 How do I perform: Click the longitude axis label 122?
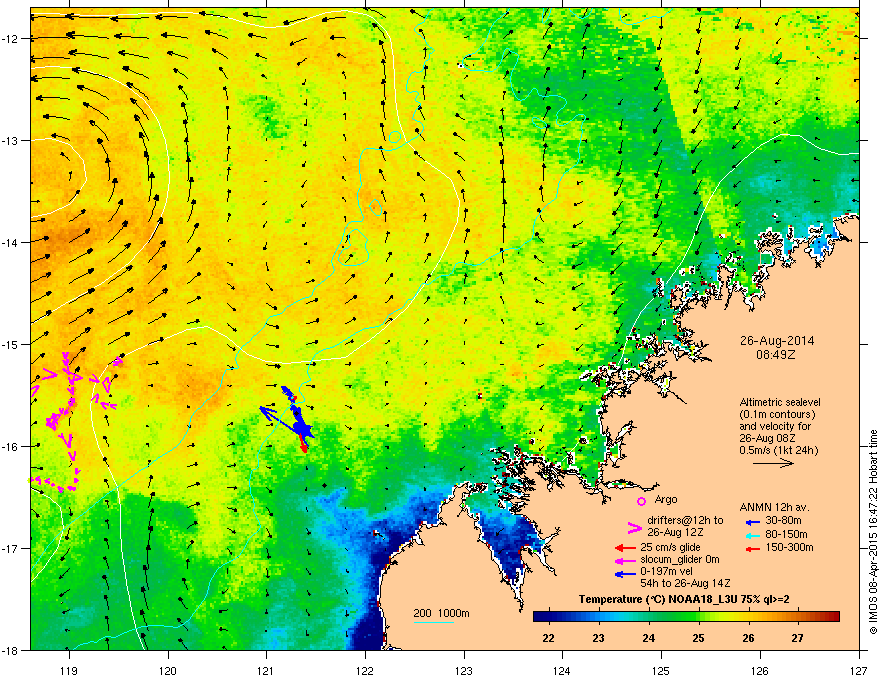(365, 670)
